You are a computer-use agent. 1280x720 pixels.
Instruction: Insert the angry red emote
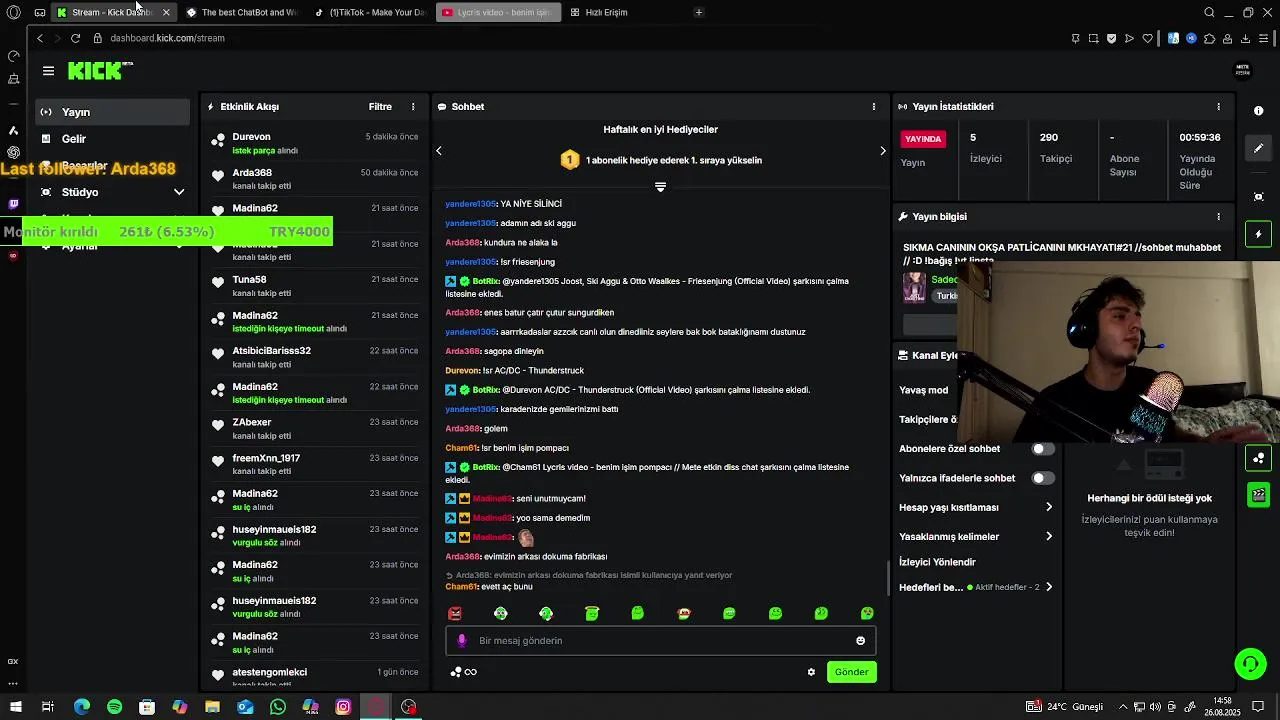455,613
